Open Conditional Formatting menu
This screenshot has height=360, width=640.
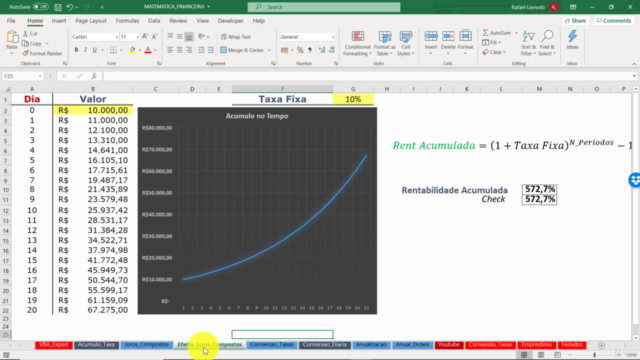358,43
